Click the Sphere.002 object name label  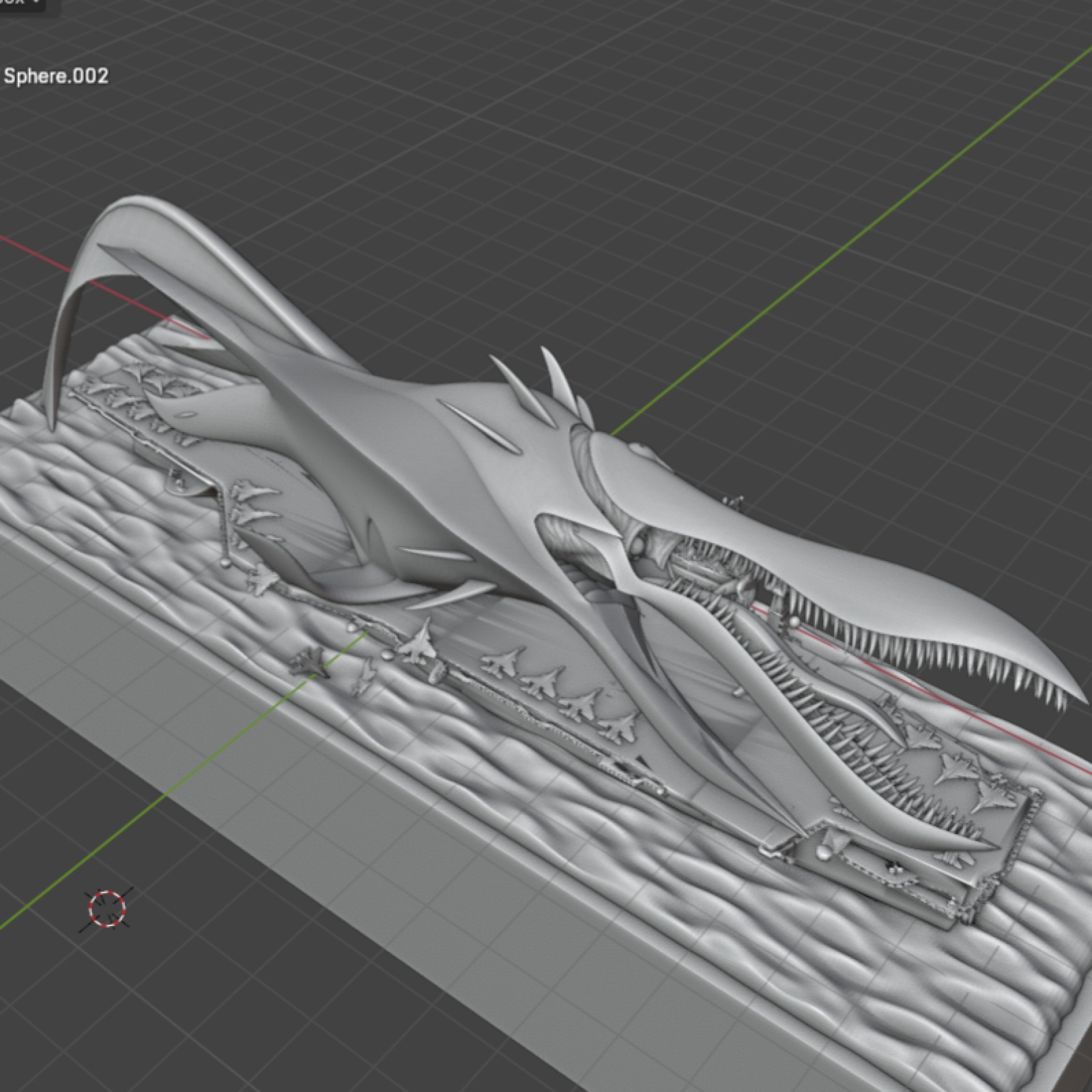pos(56,76)
